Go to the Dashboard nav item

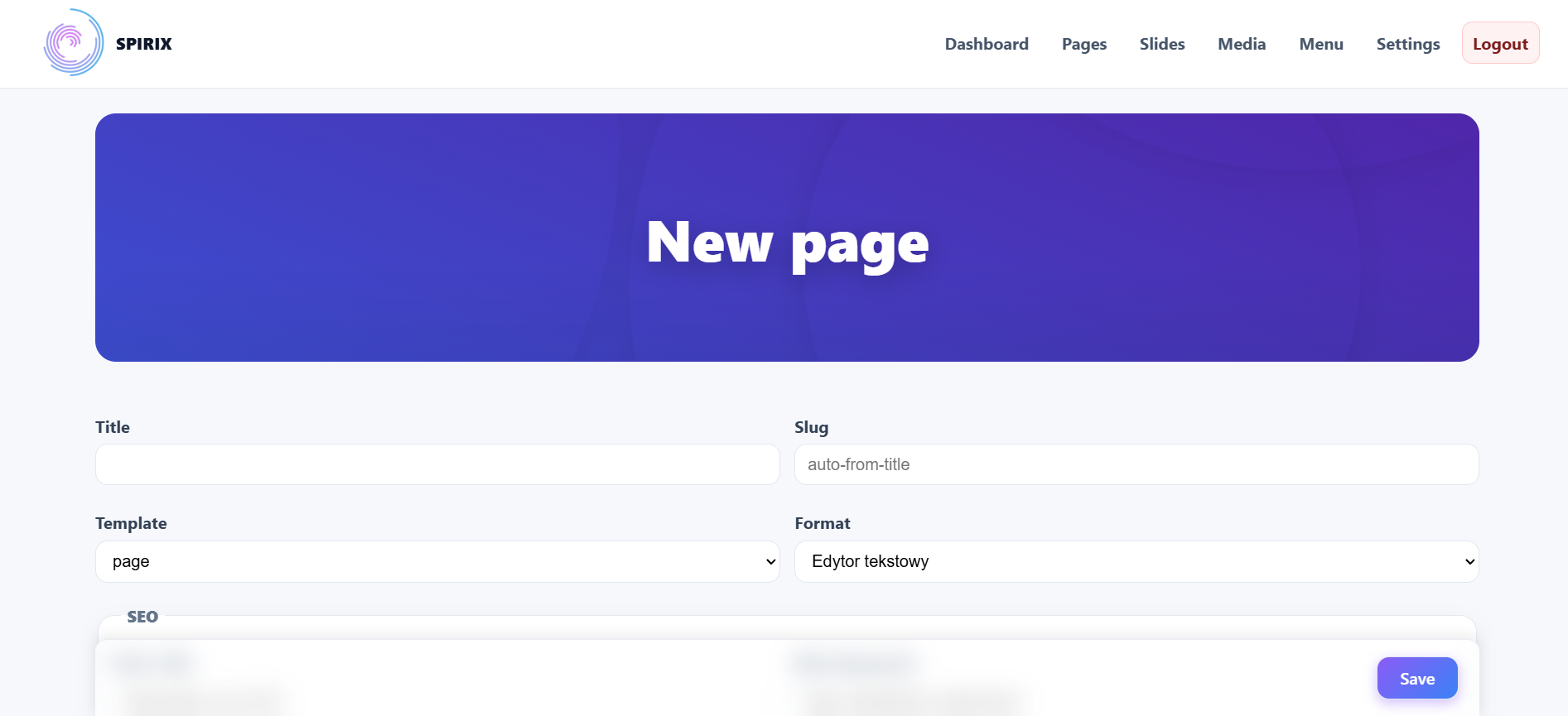coord(986,44)
